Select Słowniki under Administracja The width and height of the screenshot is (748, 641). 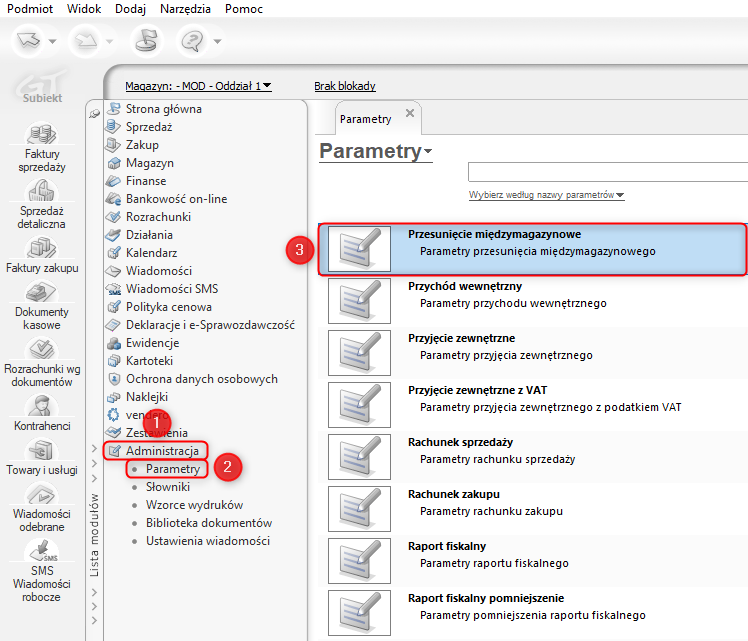pos(167,487)
